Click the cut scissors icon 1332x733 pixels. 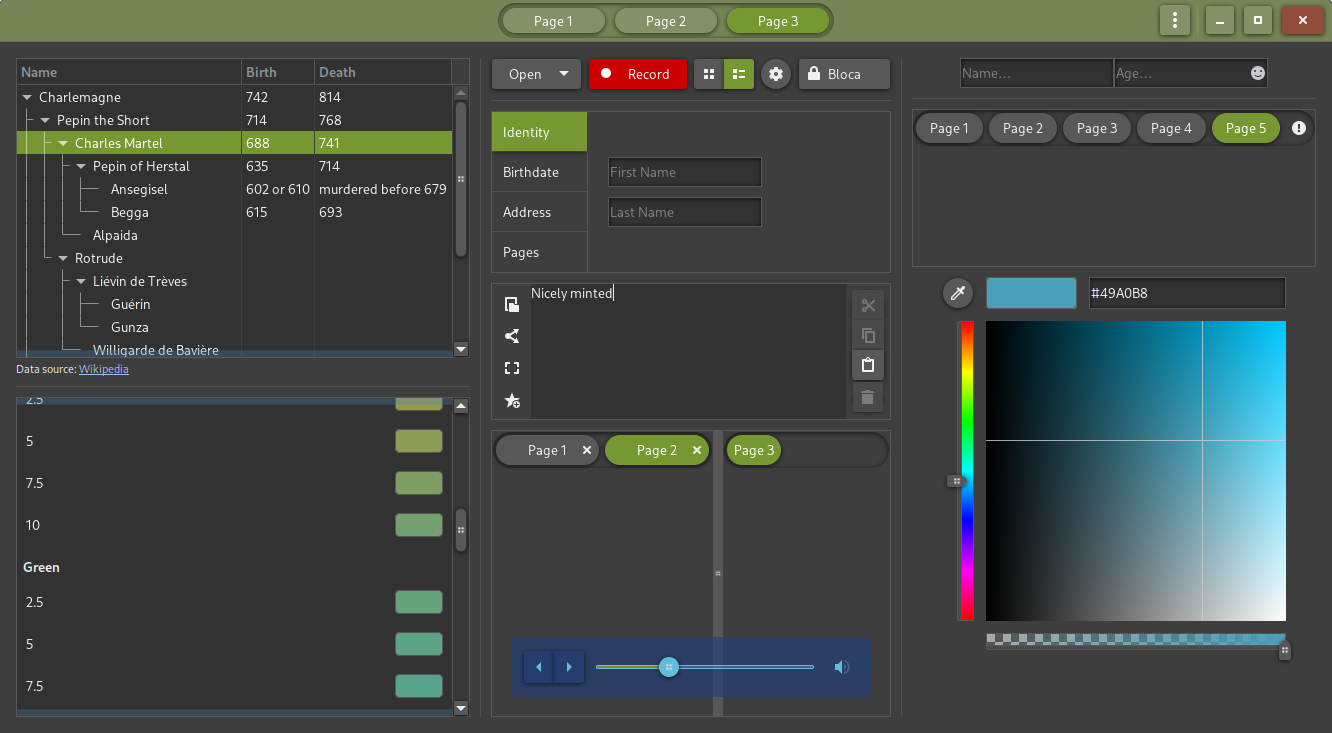click(x=868, y=305)
